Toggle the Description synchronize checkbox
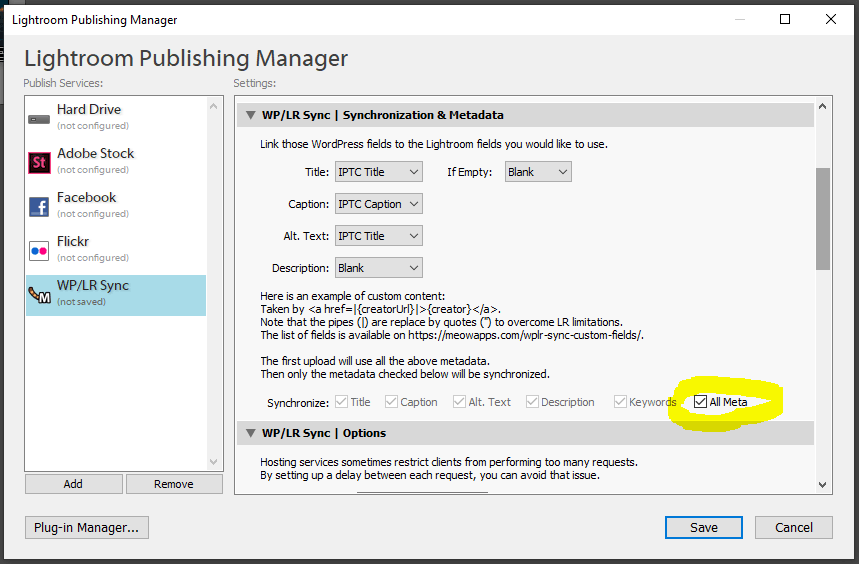 (x=532, y=402)
